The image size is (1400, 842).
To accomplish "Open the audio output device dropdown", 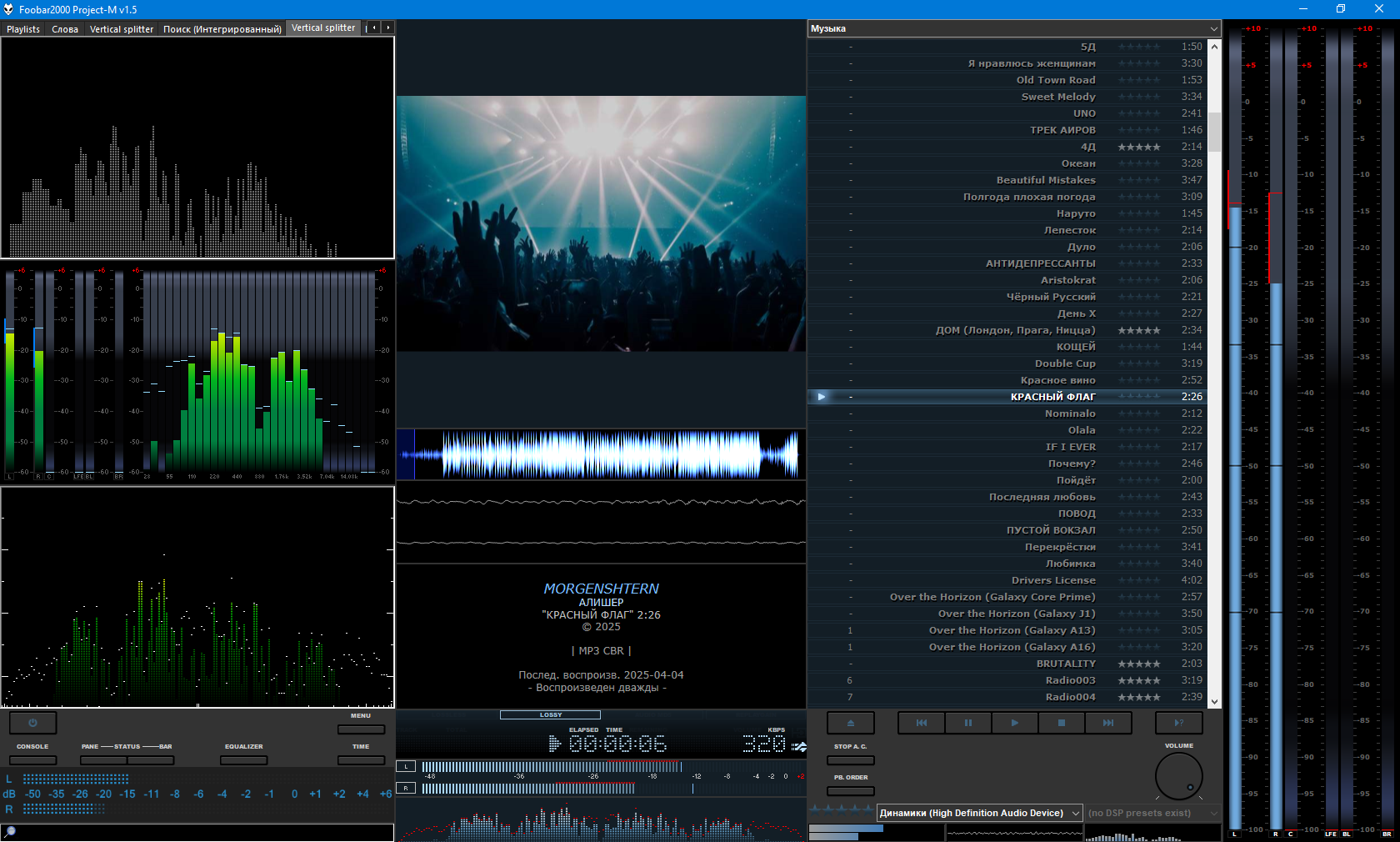I will 979,813.
